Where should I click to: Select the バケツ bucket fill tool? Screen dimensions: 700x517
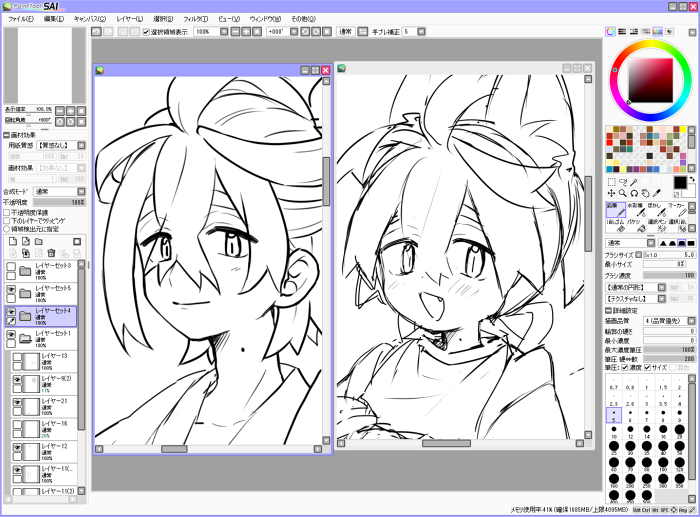636,225
